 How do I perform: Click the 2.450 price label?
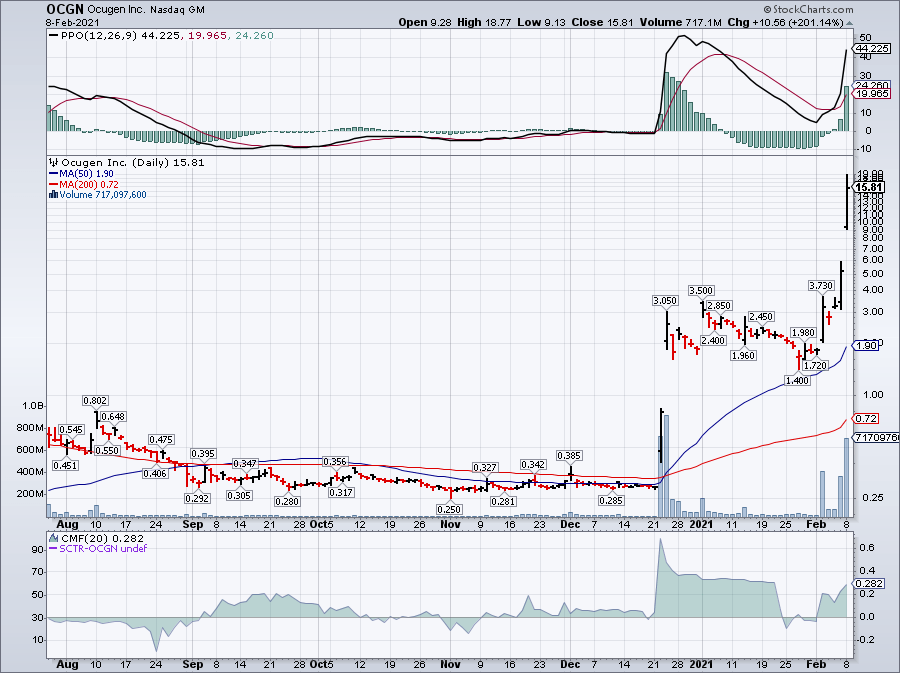(761, 316)
